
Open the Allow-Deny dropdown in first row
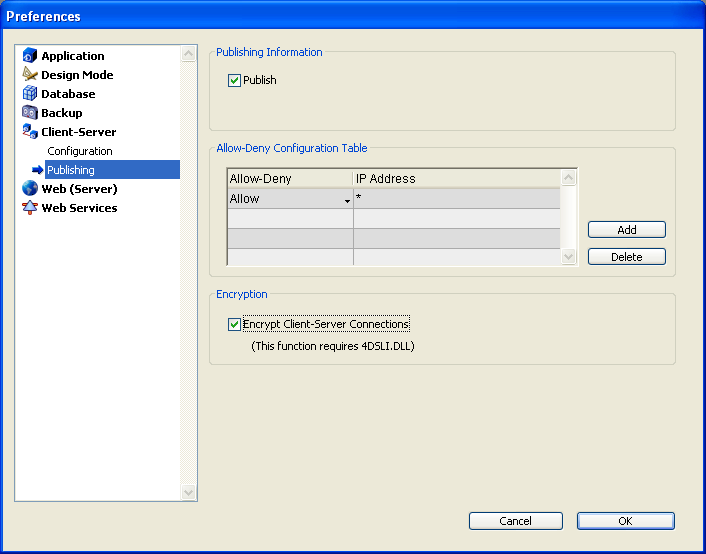click(347, 200)
